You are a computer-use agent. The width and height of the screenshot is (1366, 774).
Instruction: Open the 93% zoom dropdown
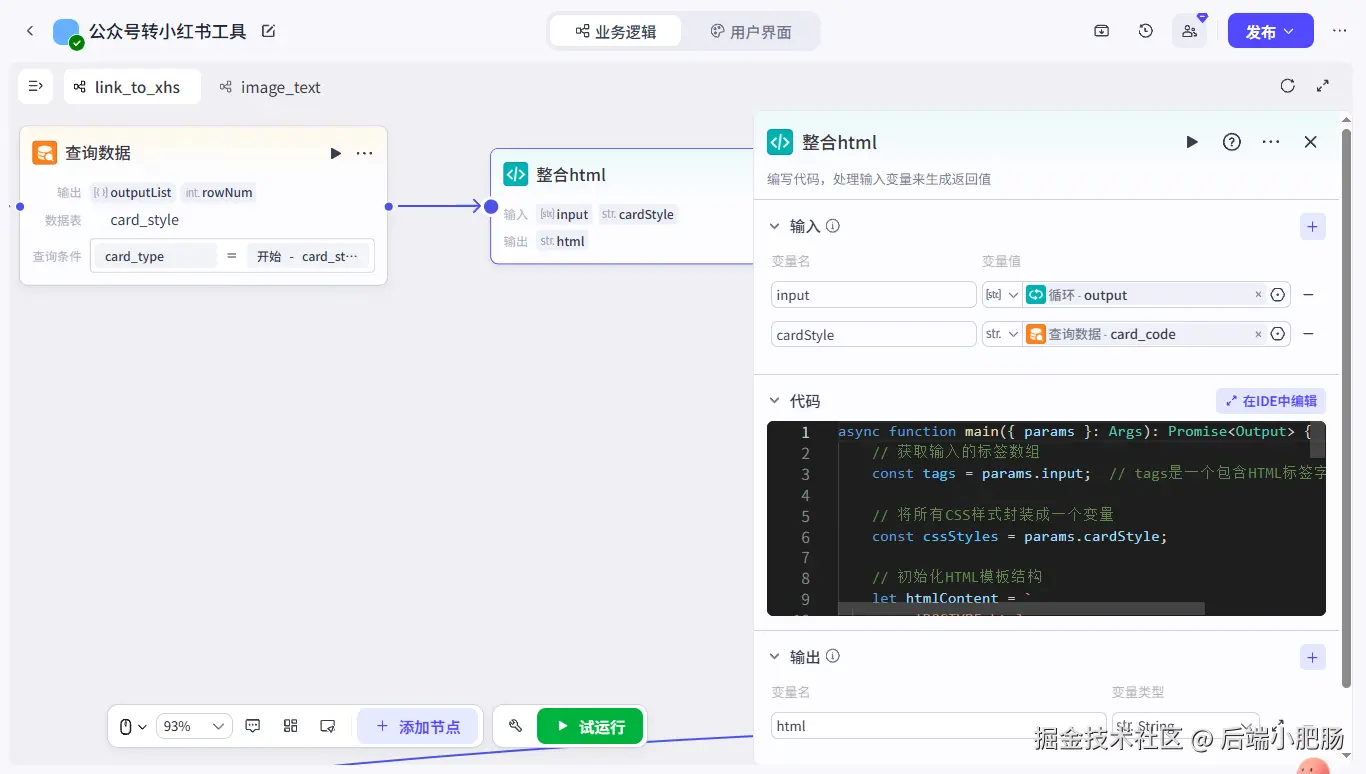click(194, 726)
